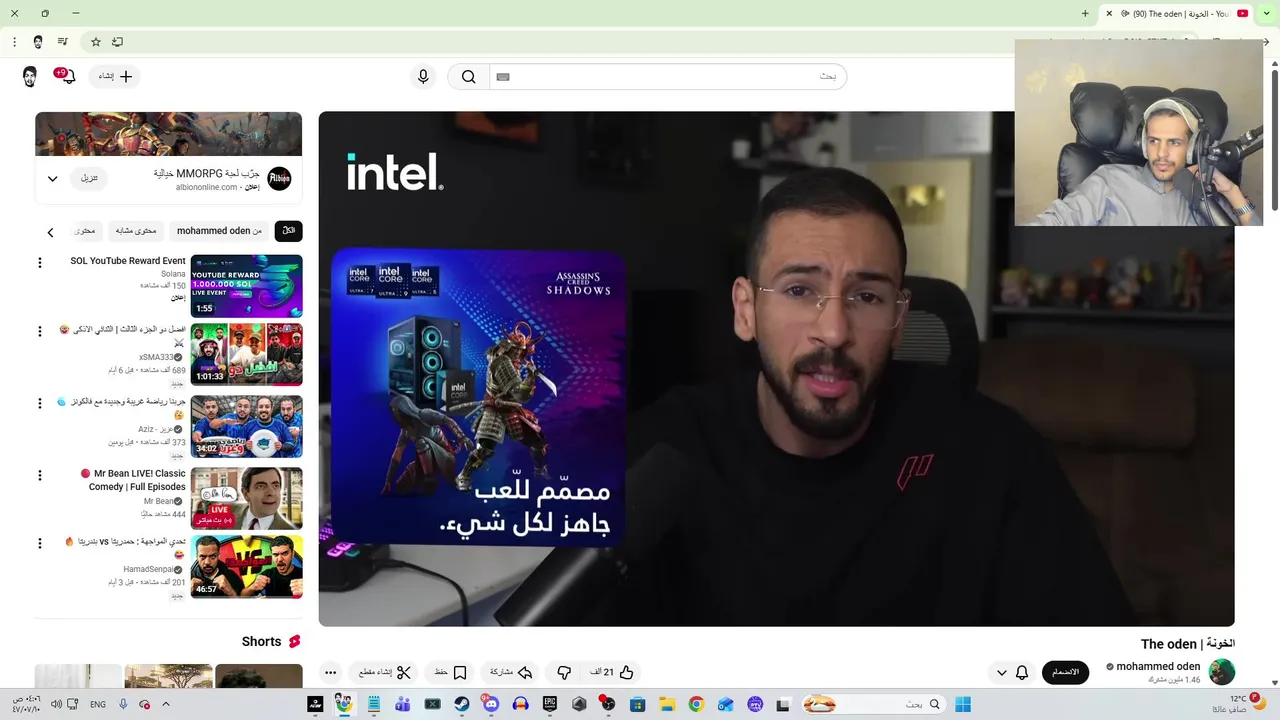This screenshot has width=1280, height=720.
Task: Show hidden tray icons chevron
Action: (x=168, y=704)
